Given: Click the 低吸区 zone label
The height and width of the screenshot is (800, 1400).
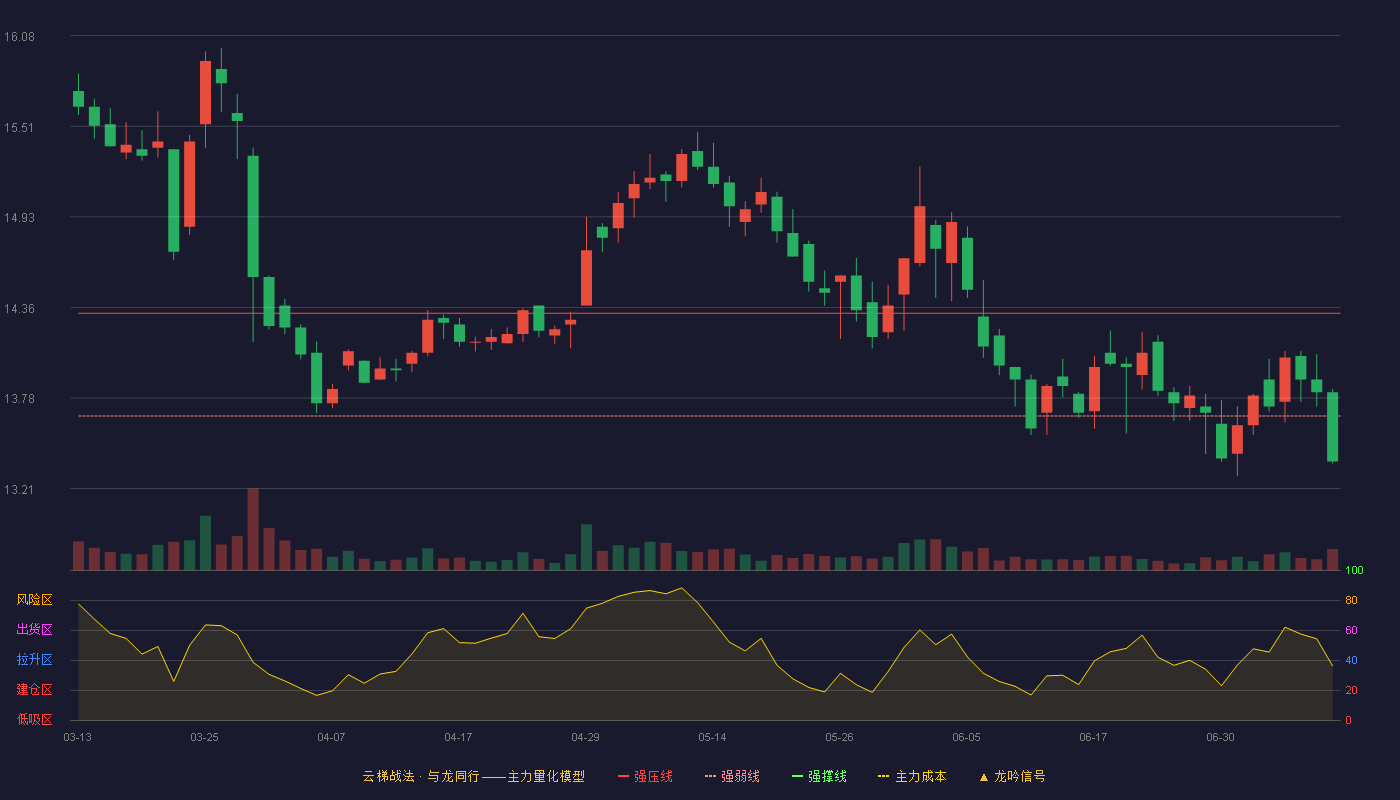Looking at the screenshot, I should [34, 719].
